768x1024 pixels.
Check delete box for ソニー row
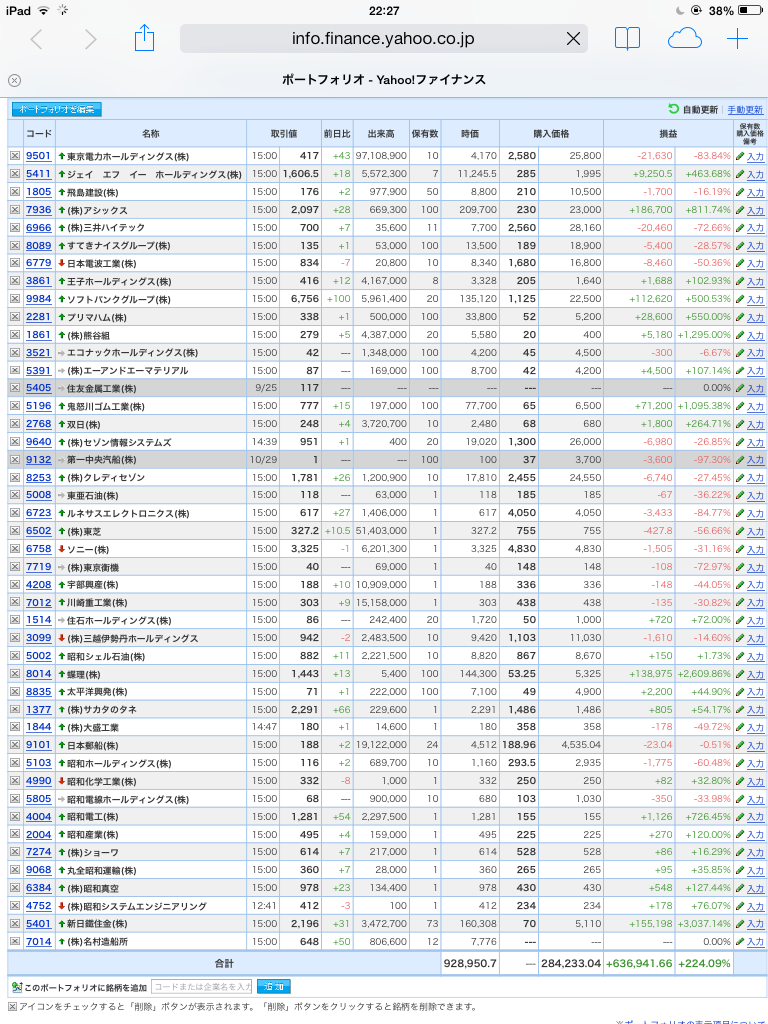pyautogui.click(x=14, y=549)
